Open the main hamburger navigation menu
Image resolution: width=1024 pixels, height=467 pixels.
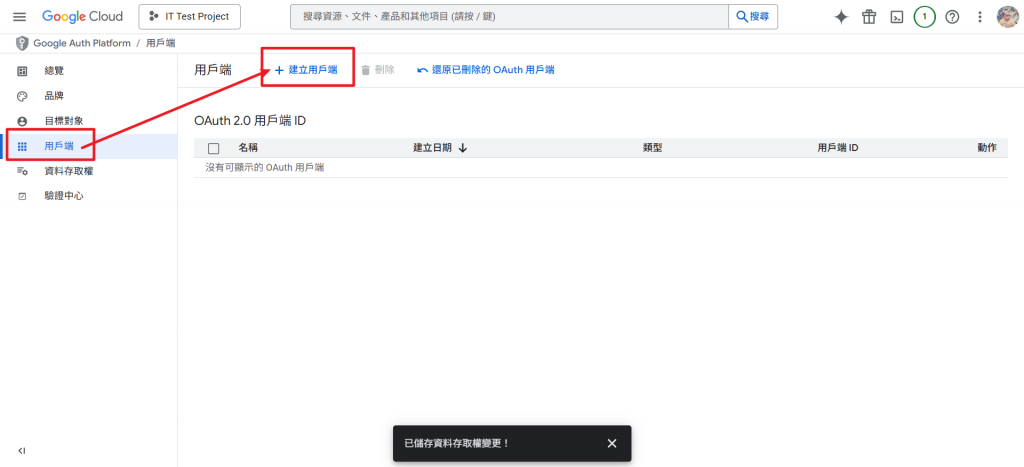click(20, 17)
